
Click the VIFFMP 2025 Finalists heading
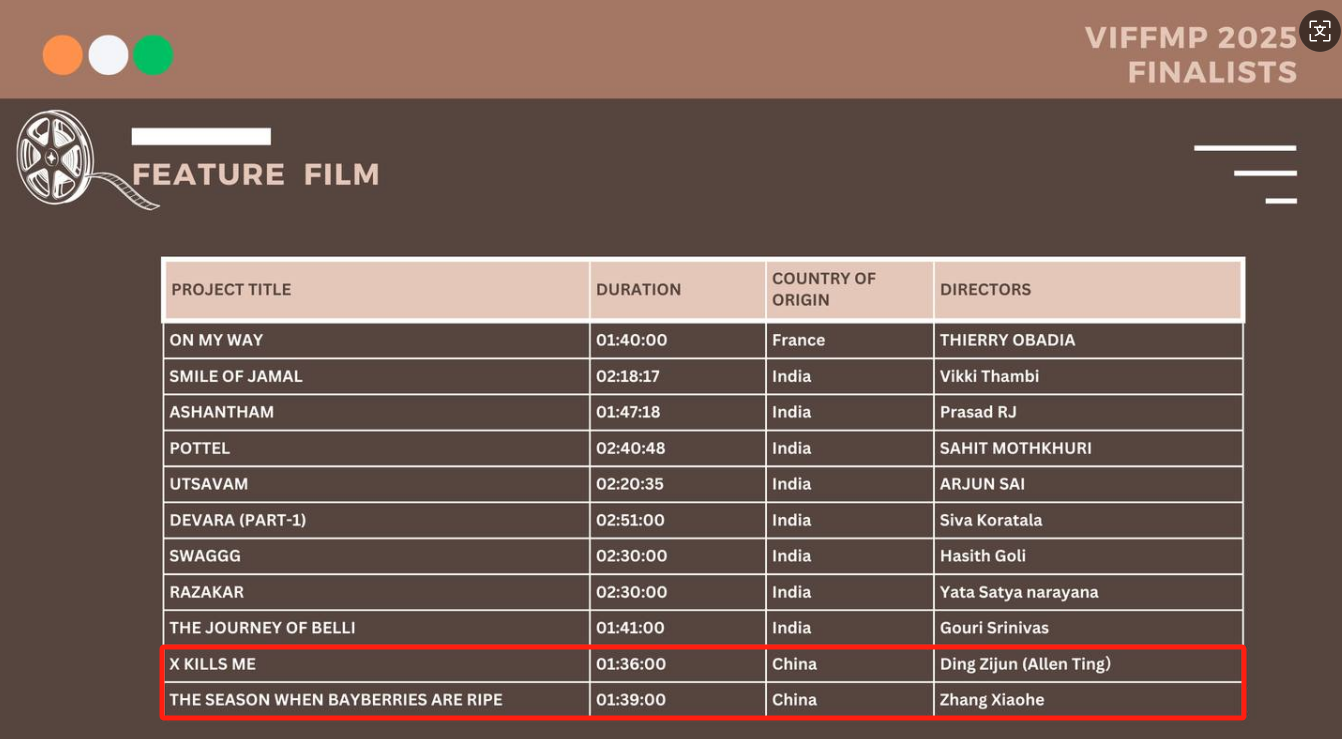click(1191, 55)
